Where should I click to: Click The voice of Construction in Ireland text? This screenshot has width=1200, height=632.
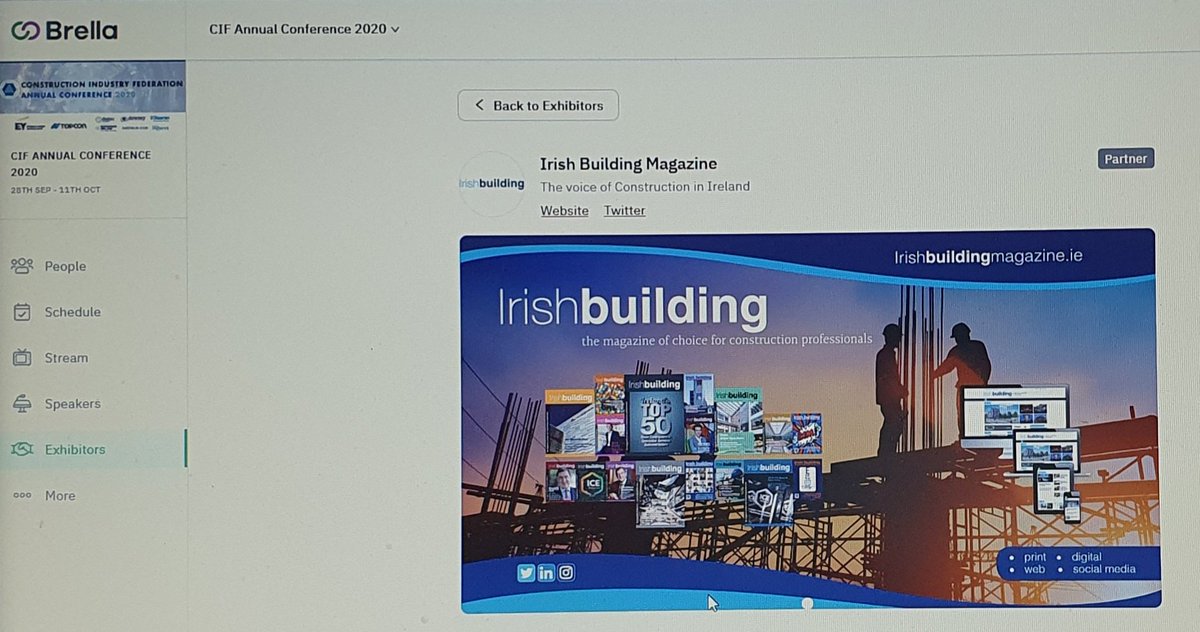coord(645,187)
